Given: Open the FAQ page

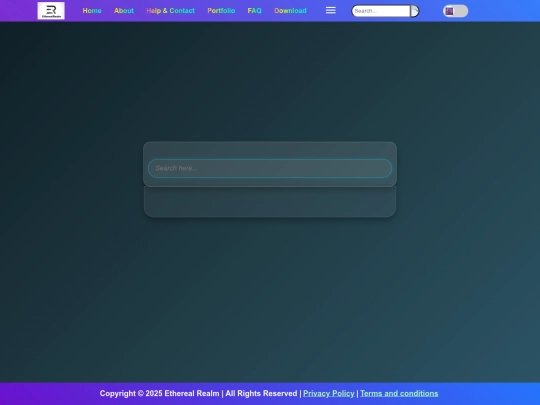Looking at the screenshot, I should click(255, 11).
